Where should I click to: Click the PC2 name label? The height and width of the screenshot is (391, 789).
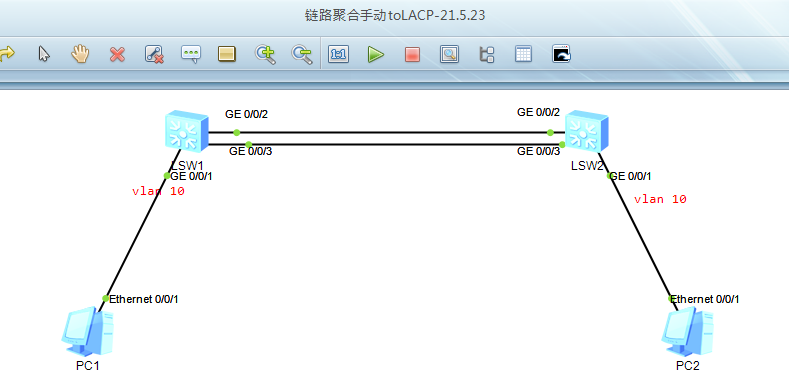click(687, 366)
